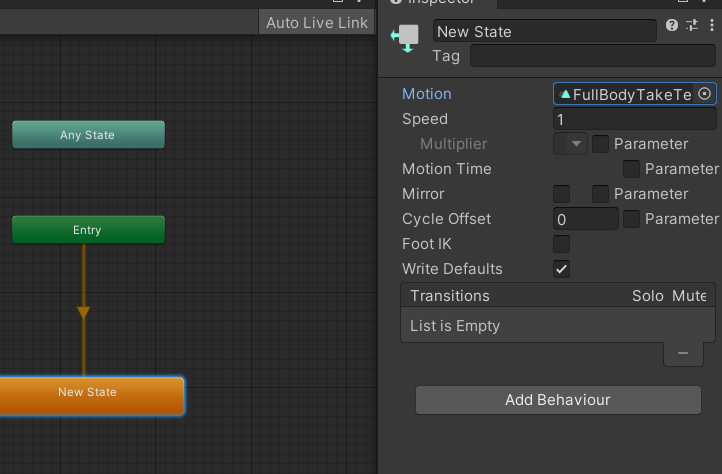The height and width of the screenshot is (474, 722).
Task: Click the Mute column label
Action: click(689, 296)
